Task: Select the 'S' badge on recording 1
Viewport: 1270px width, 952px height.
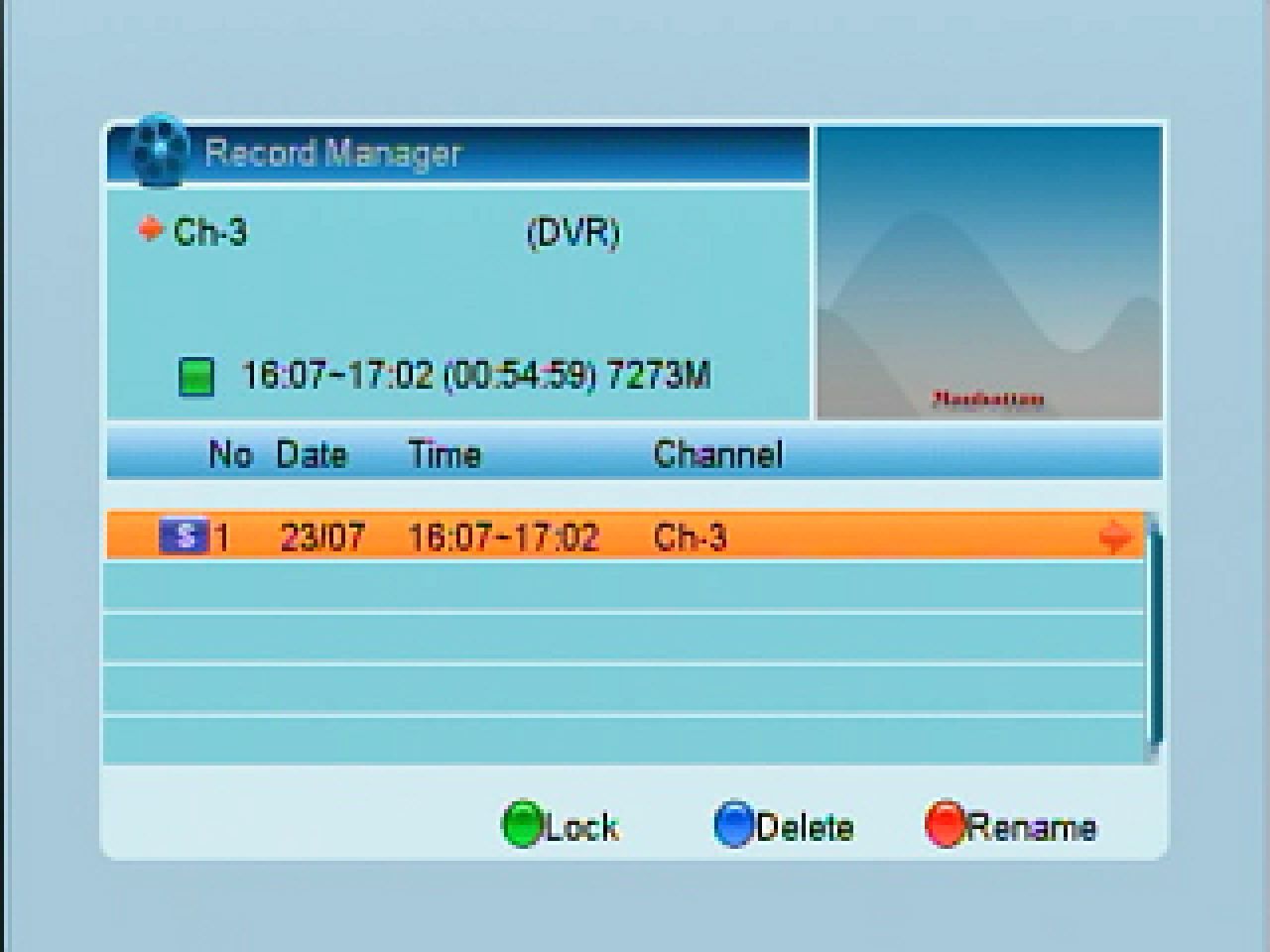Action: [184, 536]
